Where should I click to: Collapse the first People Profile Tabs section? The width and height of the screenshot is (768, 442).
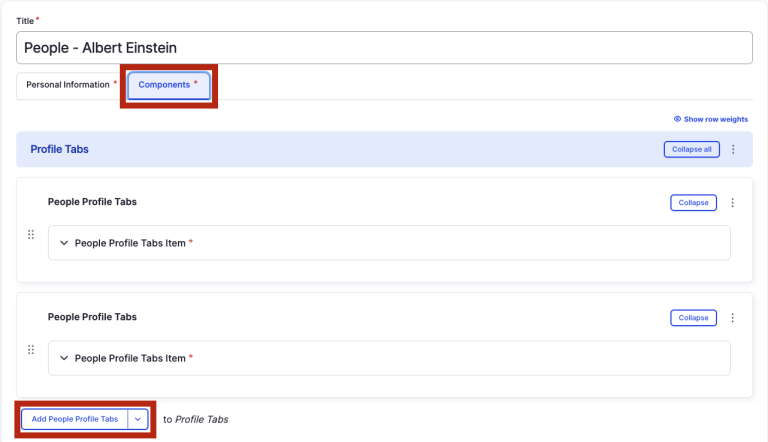(x=692, y=202)
